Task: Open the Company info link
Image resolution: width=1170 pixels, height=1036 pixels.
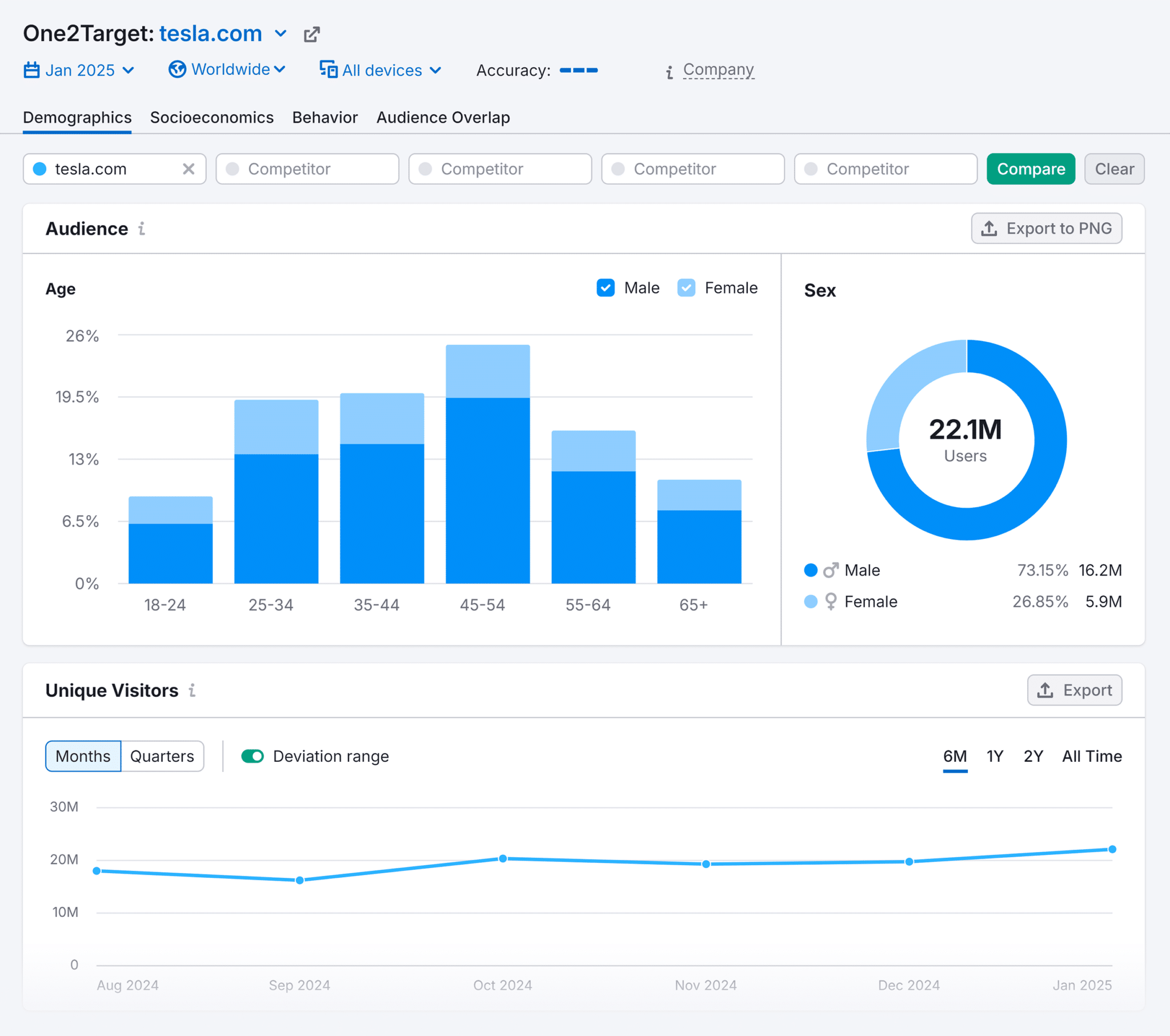Action: point(718,70)
